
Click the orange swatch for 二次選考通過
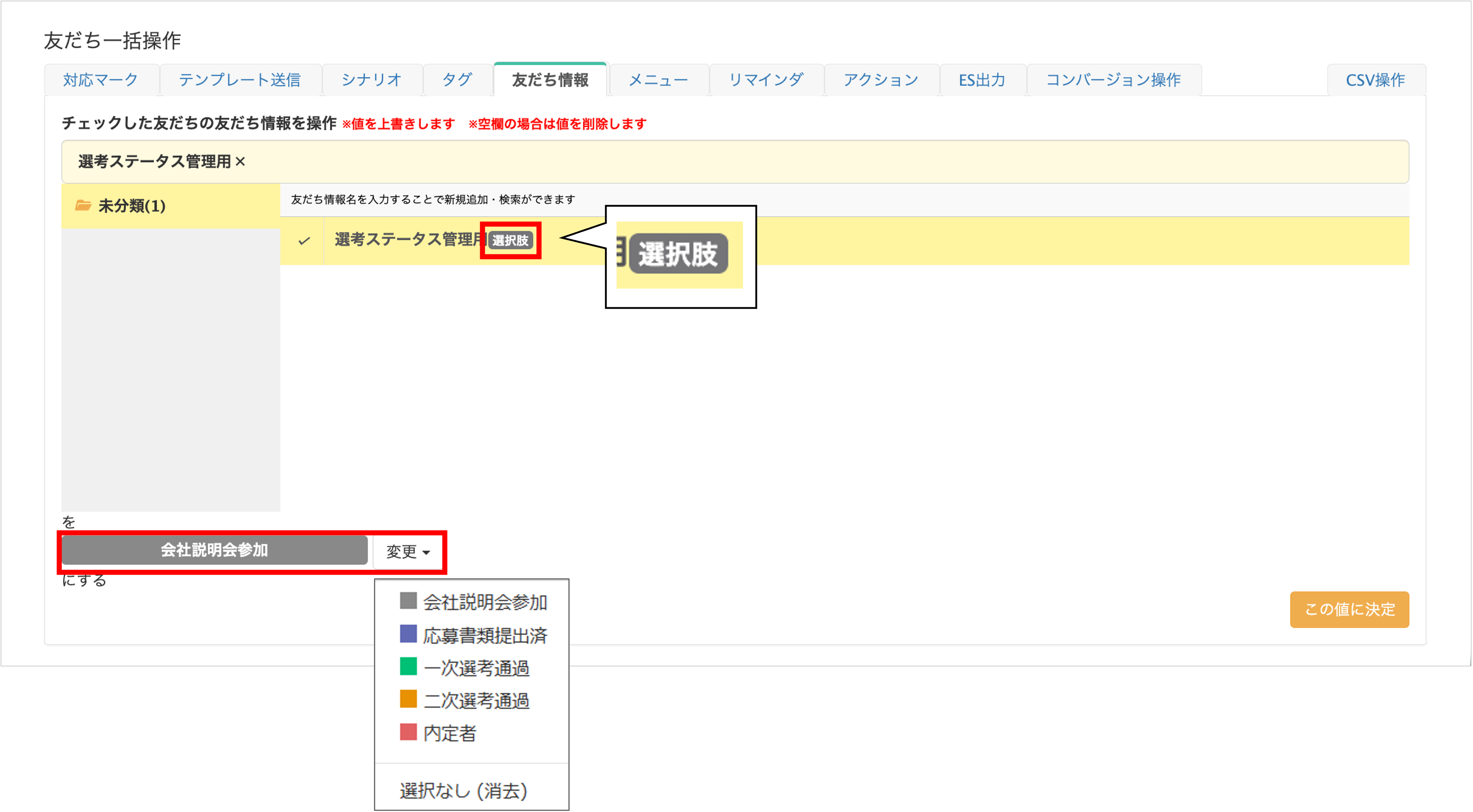[408, 699]
